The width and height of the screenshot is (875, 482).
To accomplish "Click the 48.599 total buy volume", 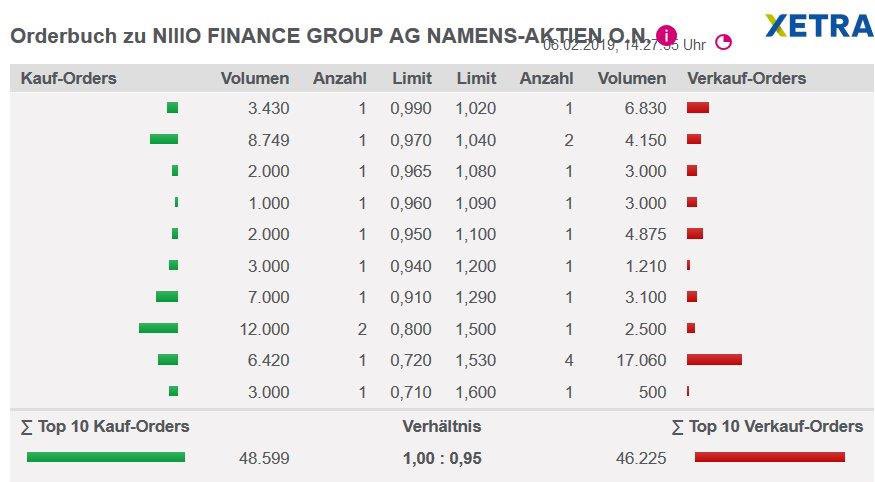I will [x=264, y=458].
